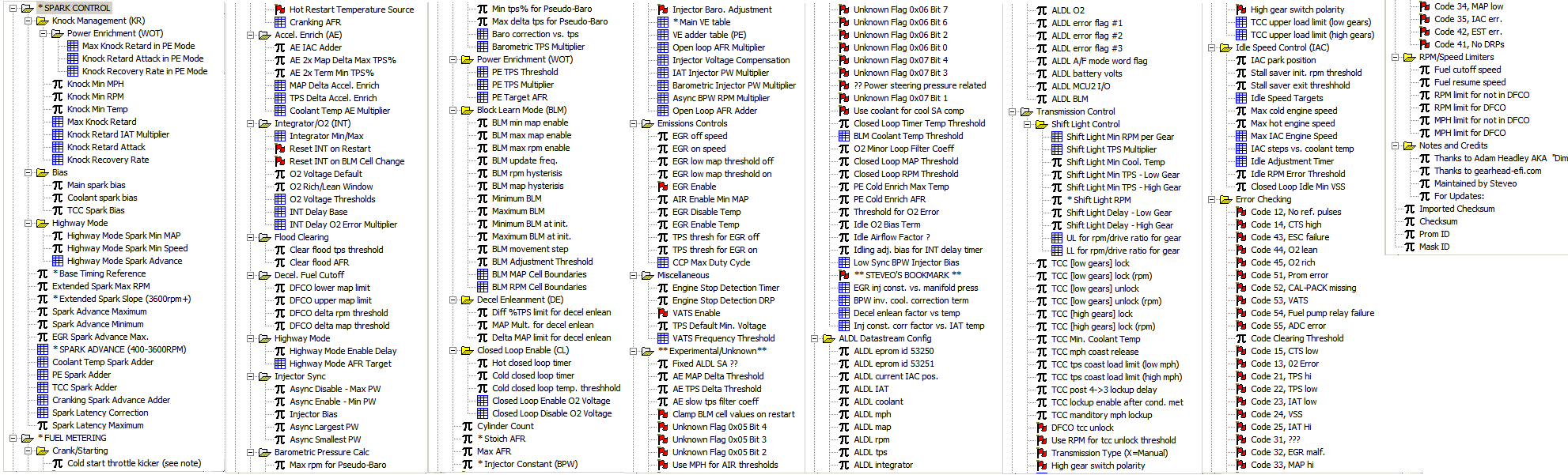The height and width of the screenshot is (475, 1568).
Task: Collapse the SPARK CONTROL root node
Action: pyautogui.click(x=13, y=8)
